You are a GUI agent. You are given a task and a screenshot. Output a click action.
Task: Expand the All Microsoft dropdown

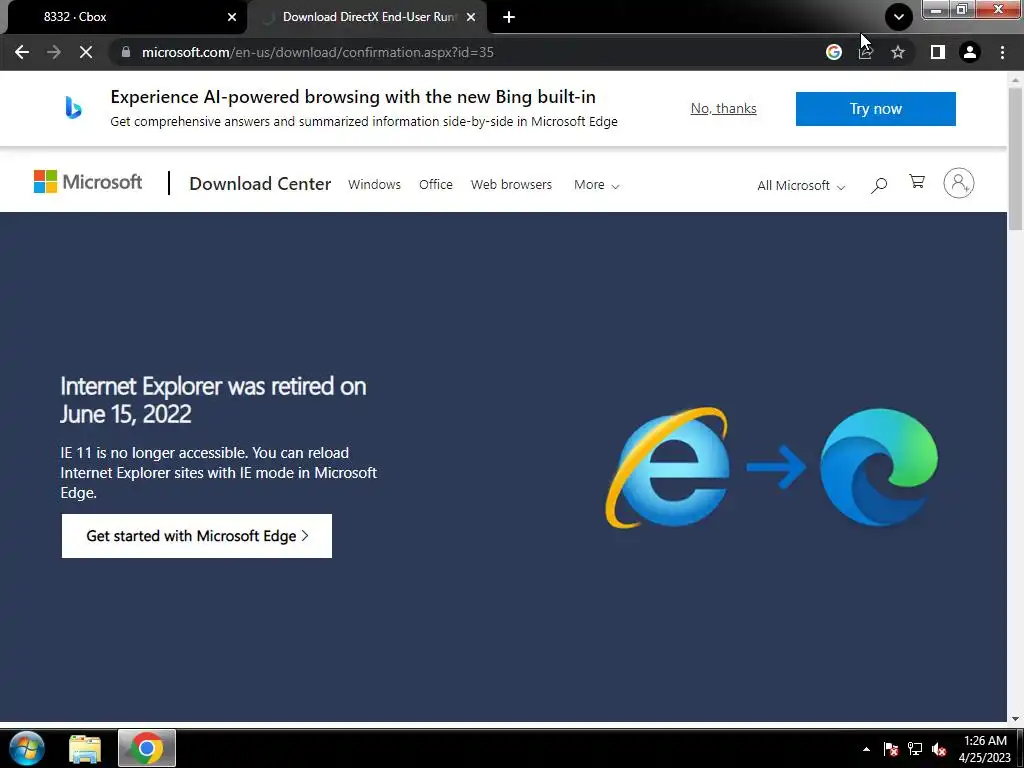click(801, 185)
